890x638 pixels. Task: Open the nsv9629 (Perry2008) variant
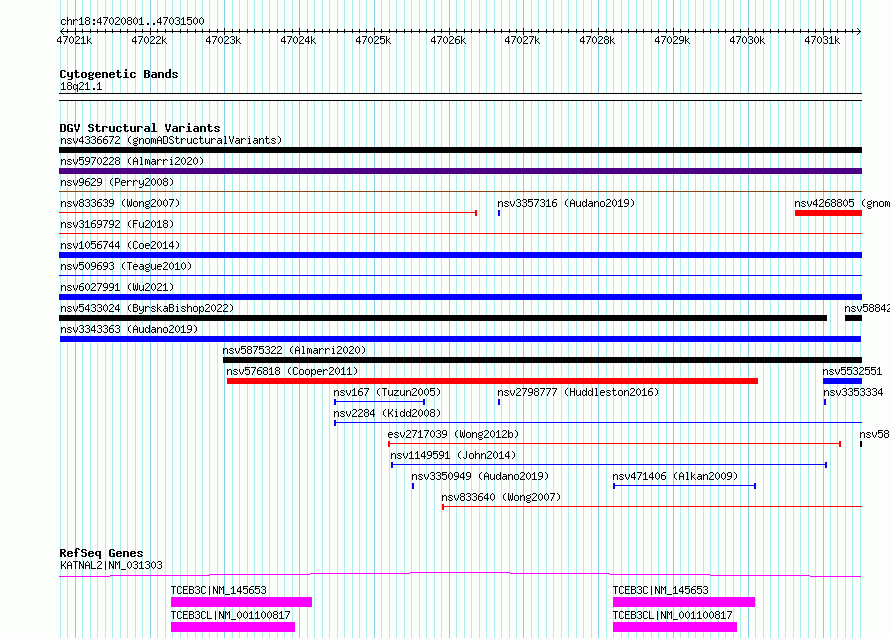(x=117, y=182)
